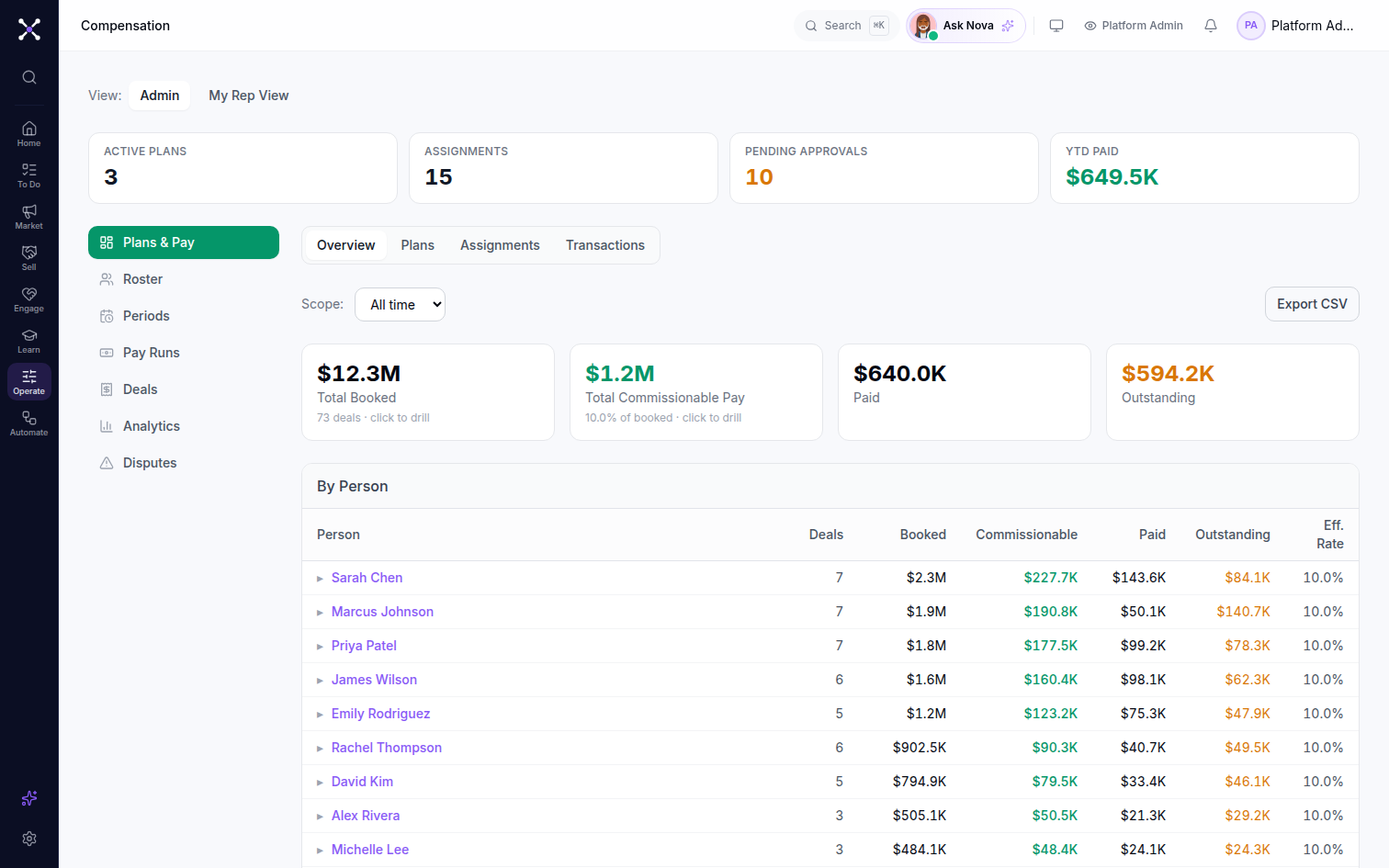The height and width of the screenshot is (868, 1389).
Task: Click the Export CSV button
Action: point(1312,304)
